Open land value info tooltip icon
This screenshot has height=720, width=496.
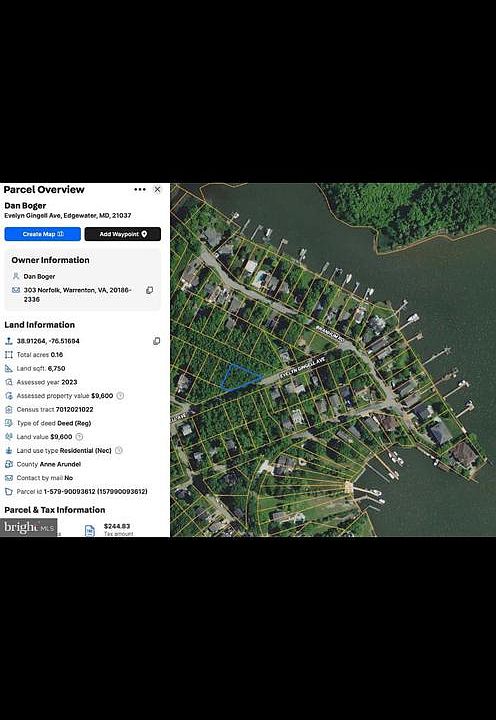[79, 437]
